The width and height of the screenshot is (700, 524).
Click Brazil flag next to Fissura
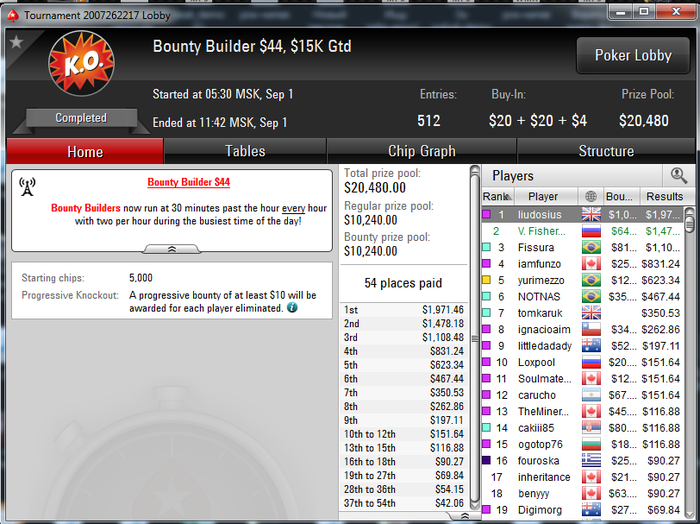(x=591, y=247)
